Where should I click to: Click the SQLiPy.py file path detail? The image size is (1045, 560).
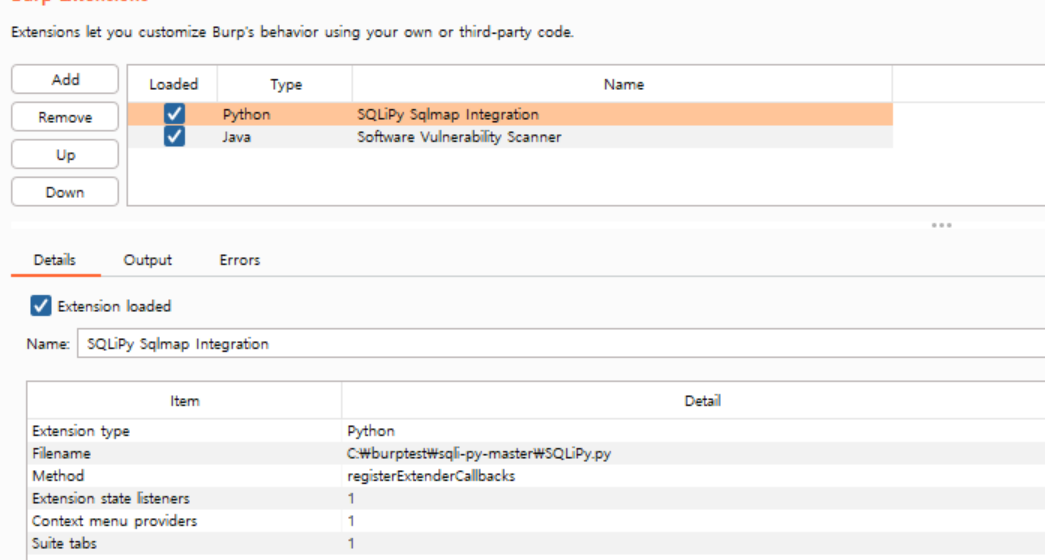tap(479, 453)
